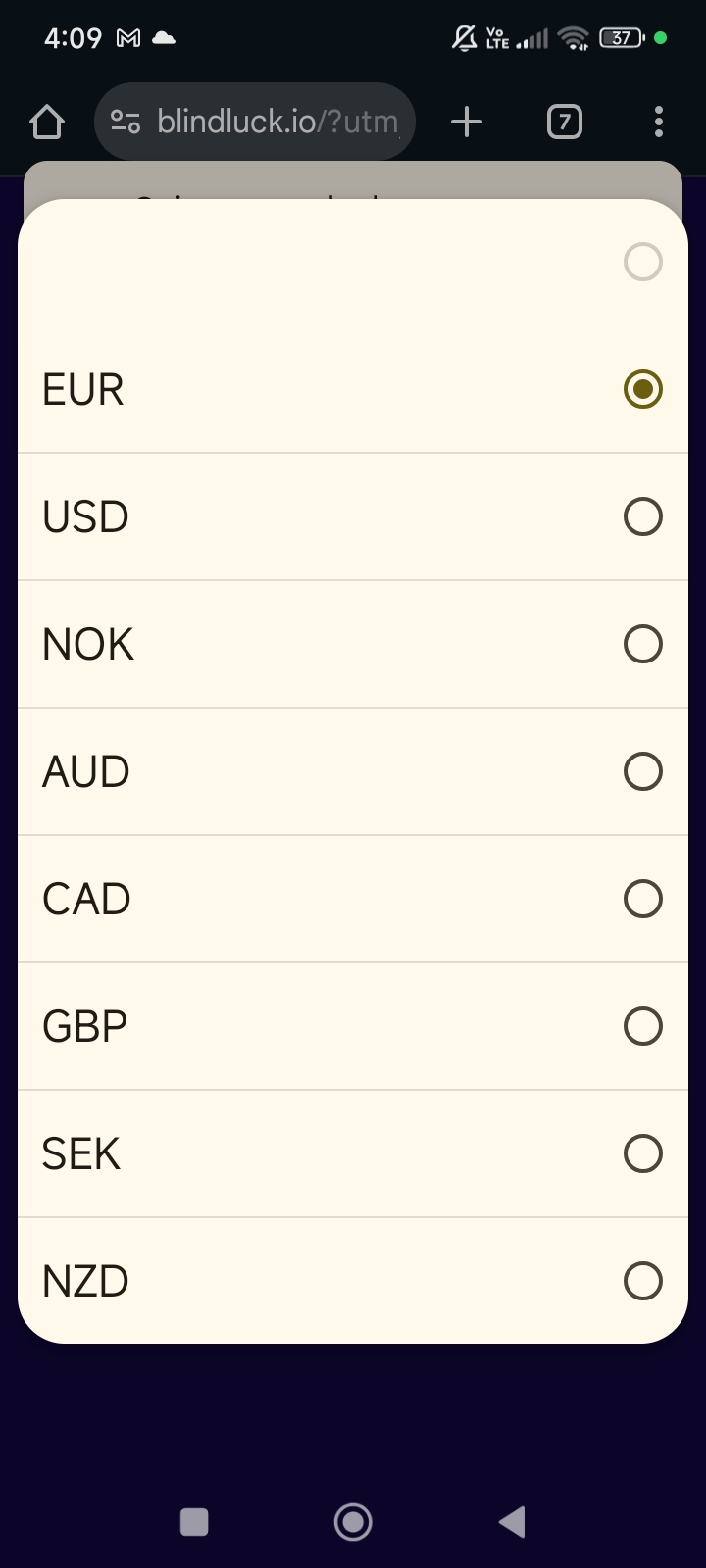Open the tab switcher showing 7 tabs
Viewport: 706px width, 1568px height.
564,122
